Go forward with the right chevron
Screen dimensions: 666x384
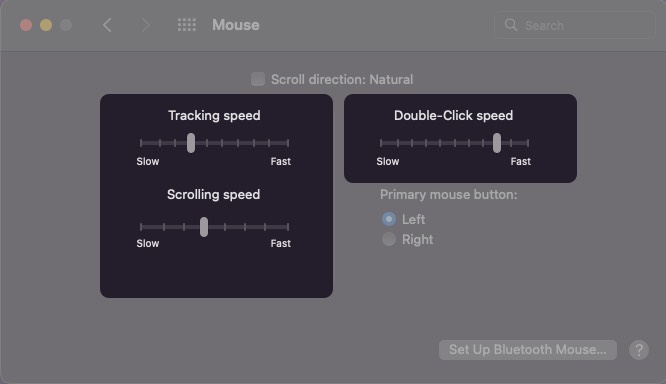click(x=146, y=25)
